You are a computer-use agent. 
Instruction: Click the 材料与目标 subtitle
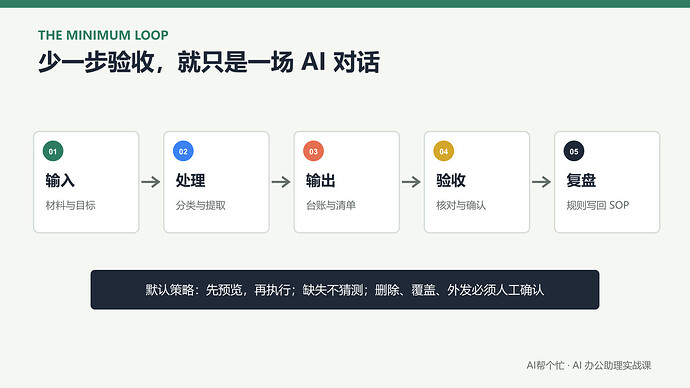tap(70, 205)
